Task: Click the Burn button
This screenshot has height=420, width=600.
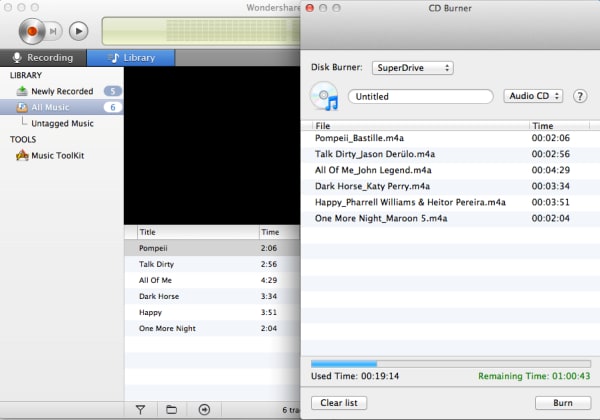Action: click(x=563, y=403)
